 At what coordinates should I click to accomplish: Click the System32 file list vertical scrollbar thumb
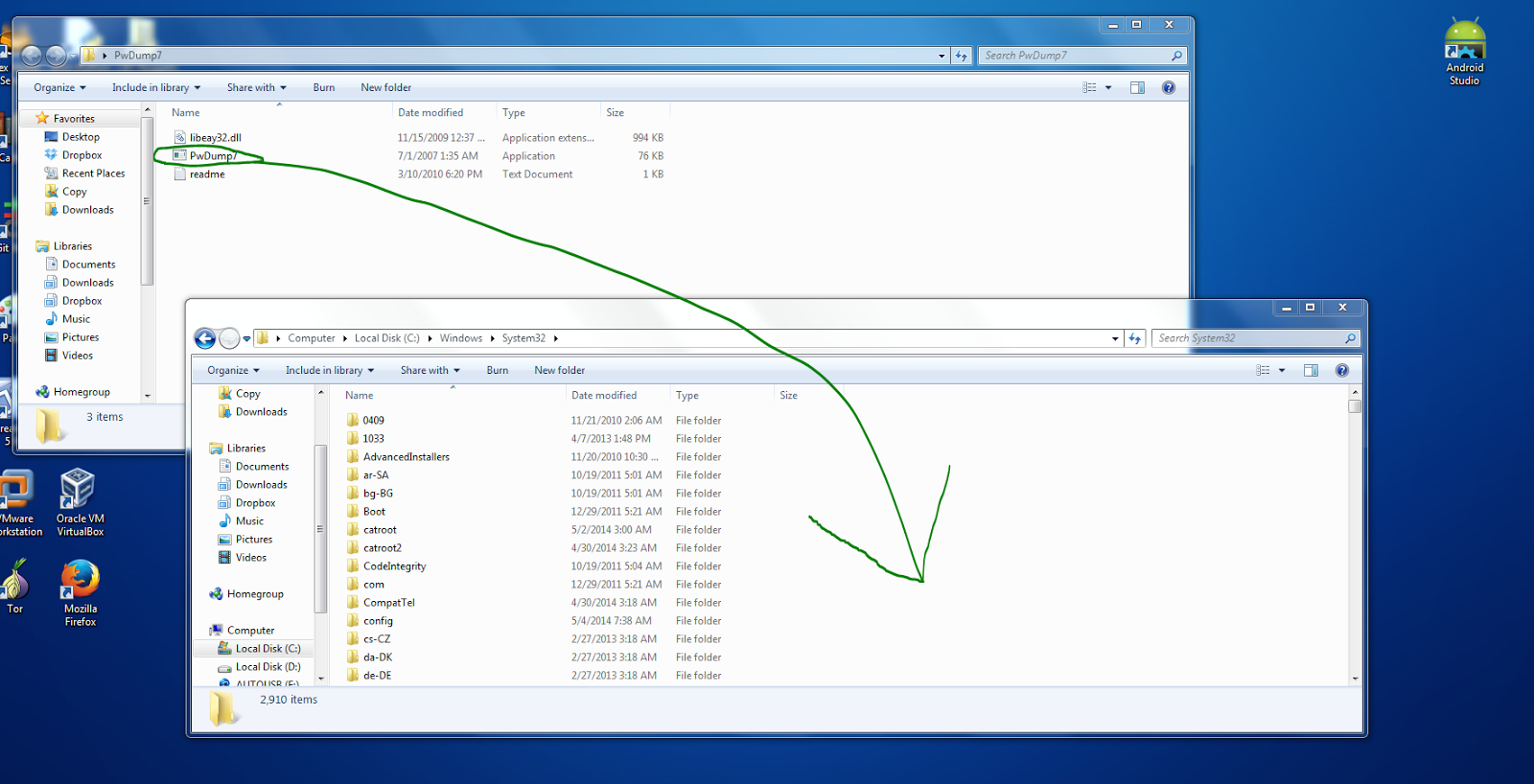(1355, 406)
